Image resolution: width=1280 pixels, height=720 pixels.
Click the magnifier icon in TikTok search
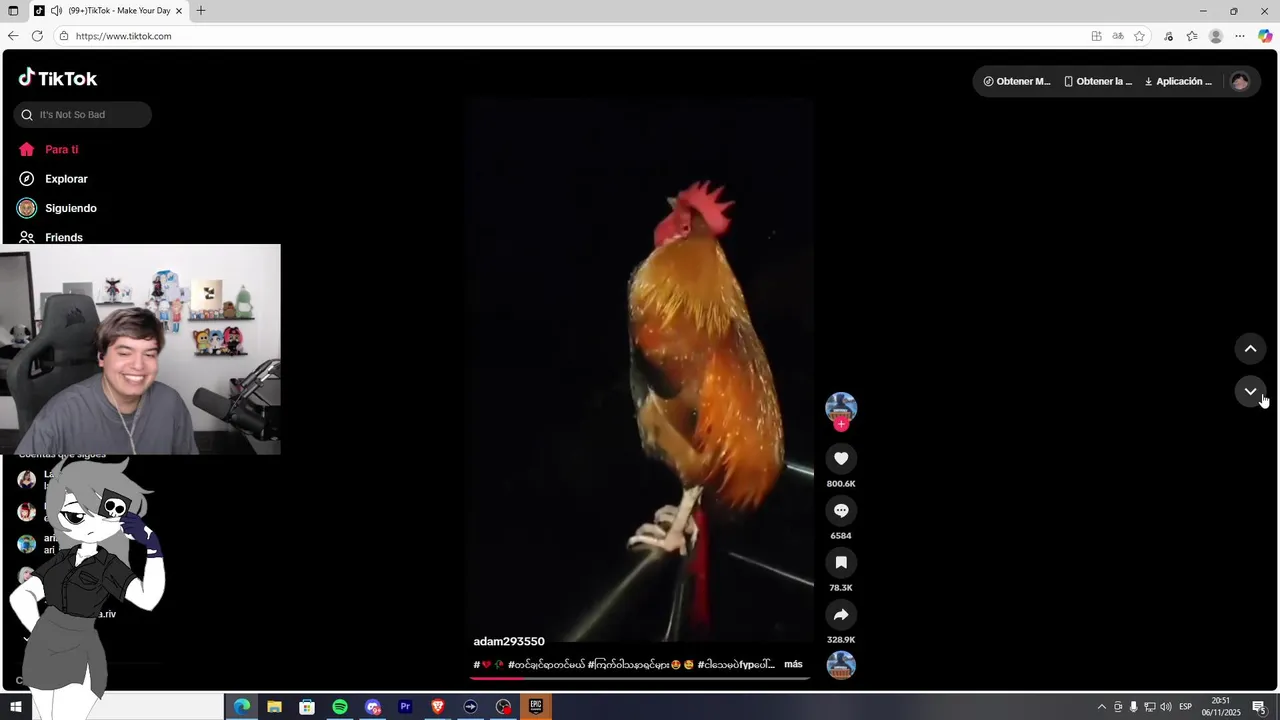pos(27,114)
